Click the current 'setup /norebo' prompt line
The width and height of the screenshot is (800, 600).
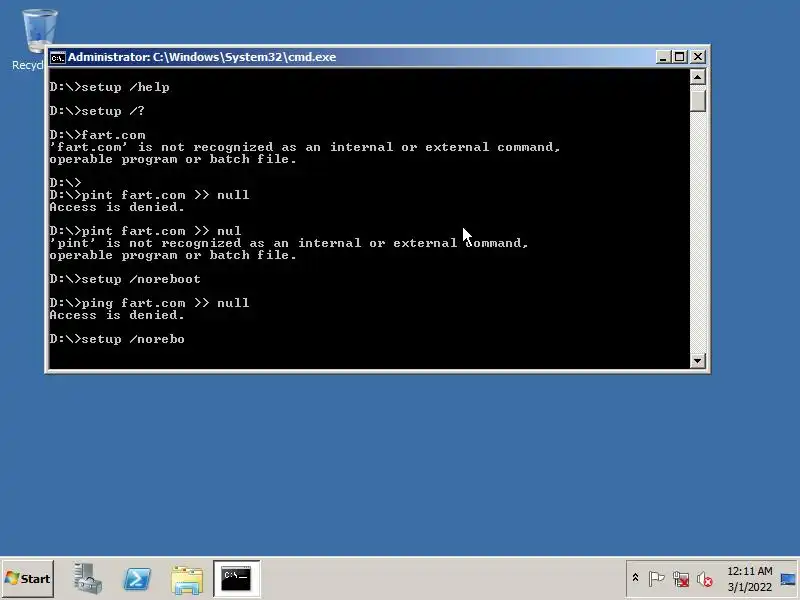117,339
